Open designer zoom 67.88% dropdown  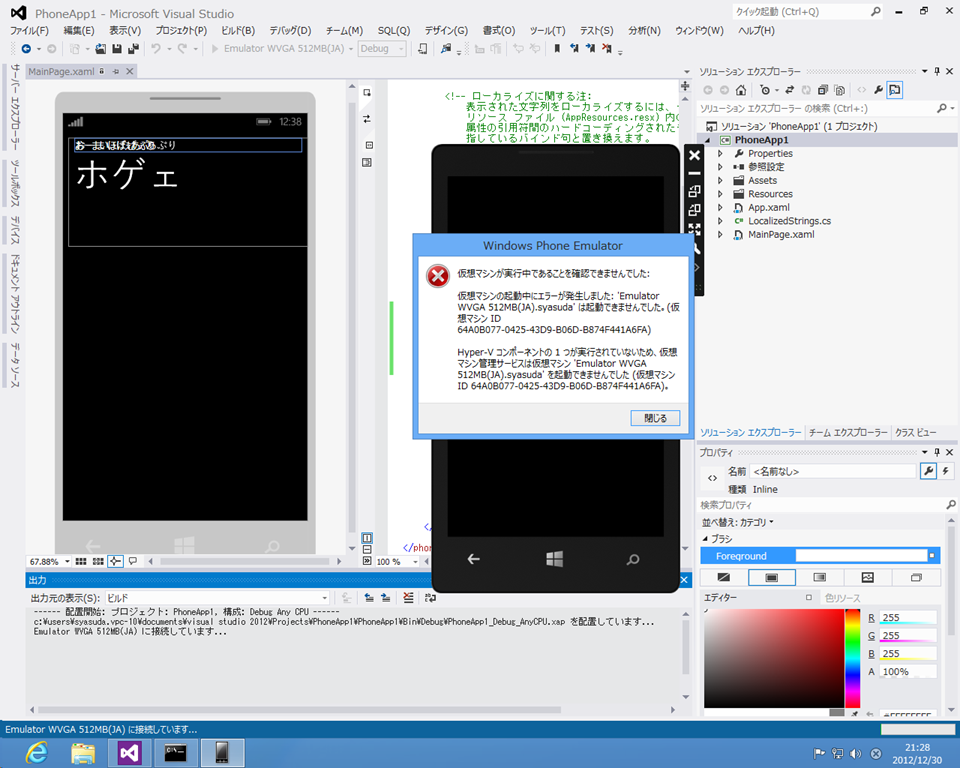tap(67, 562)
